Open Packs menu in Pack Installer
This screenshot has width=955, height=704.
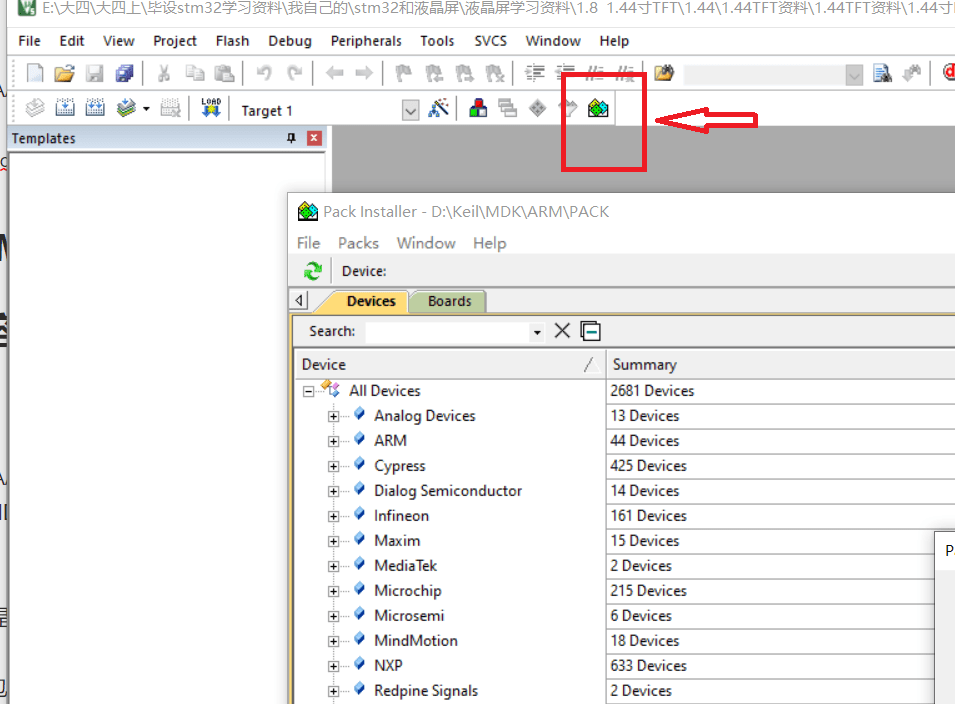coord(358,243)
